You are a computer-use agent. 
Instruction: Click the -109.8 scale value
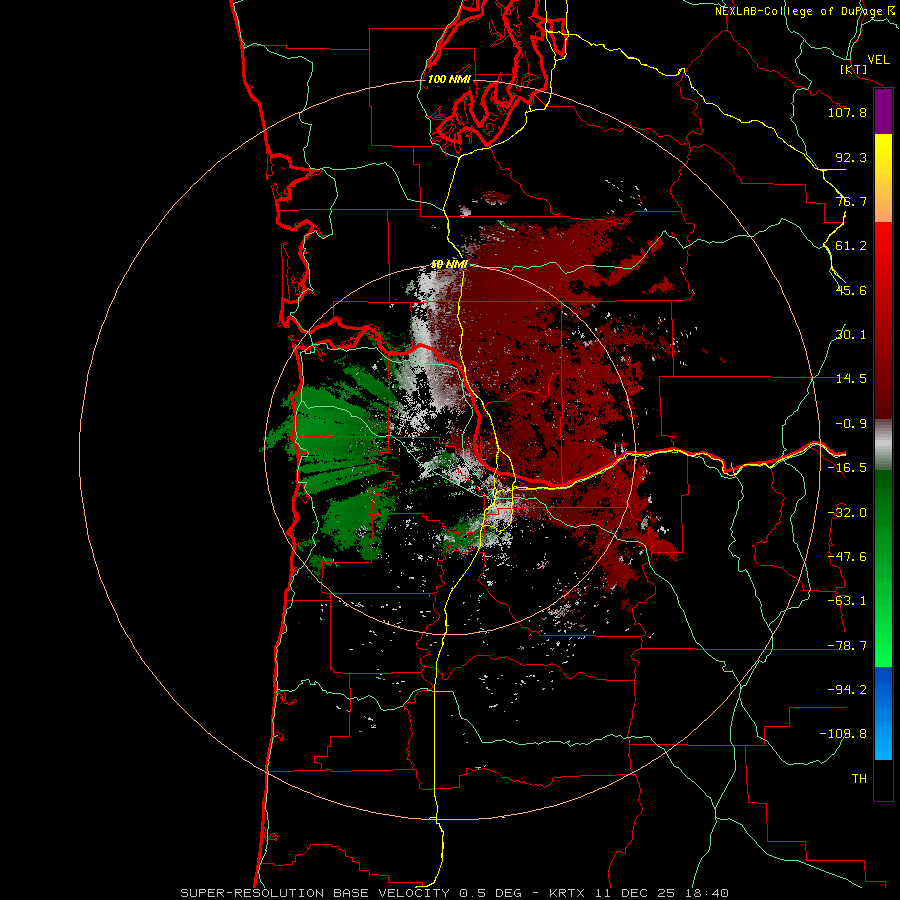(x=843, y=734)
